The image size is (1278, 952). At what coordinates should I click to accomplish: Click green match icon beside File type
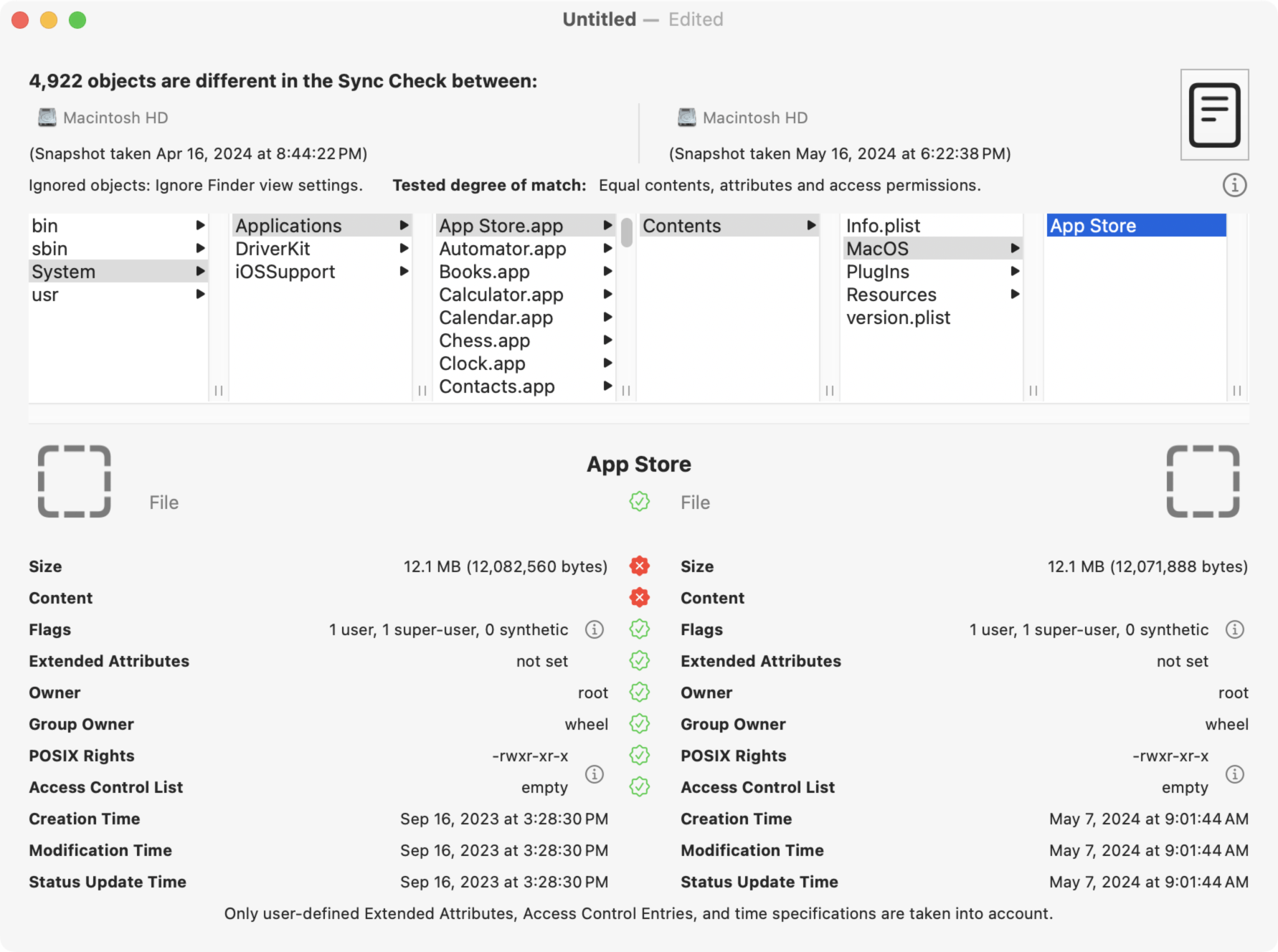coord(640,502)
